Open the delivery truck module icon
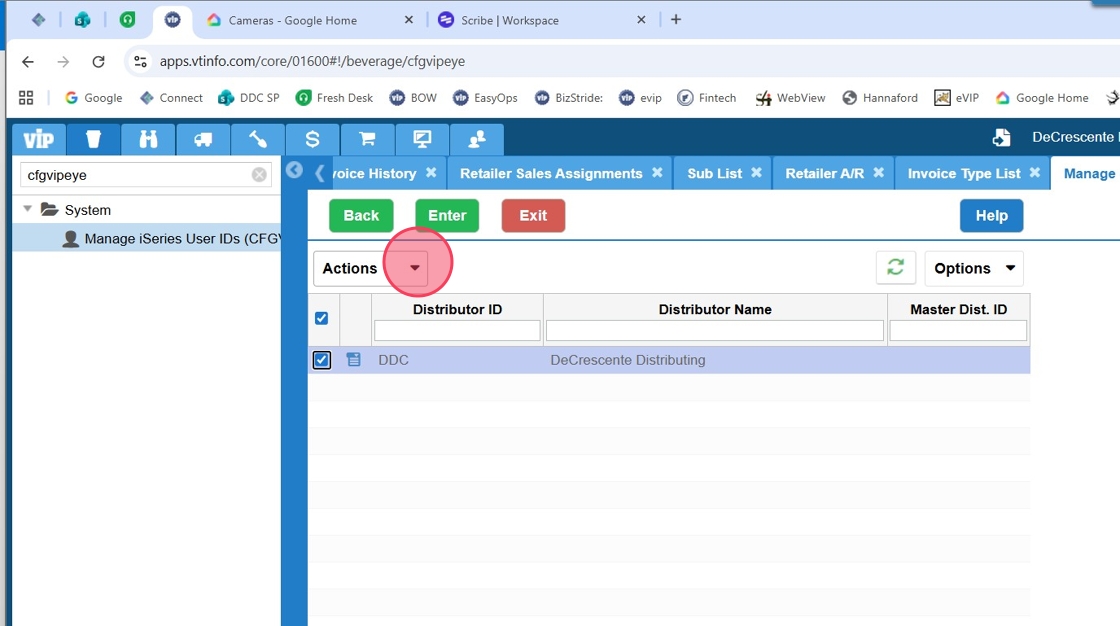Screen dimensions: 1120x626 203,139
